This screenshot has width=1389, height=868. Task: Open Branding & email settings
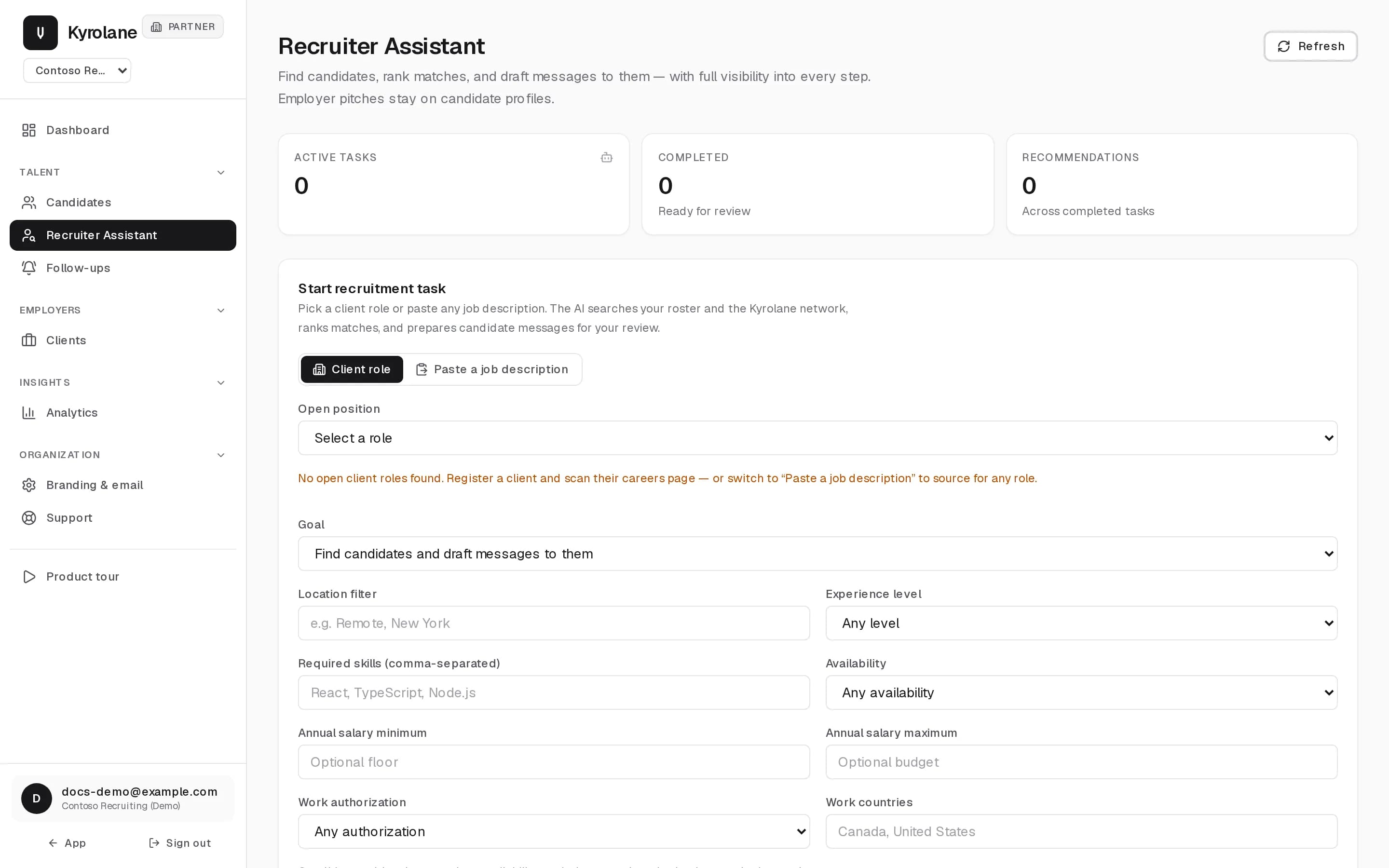[123, 485]
